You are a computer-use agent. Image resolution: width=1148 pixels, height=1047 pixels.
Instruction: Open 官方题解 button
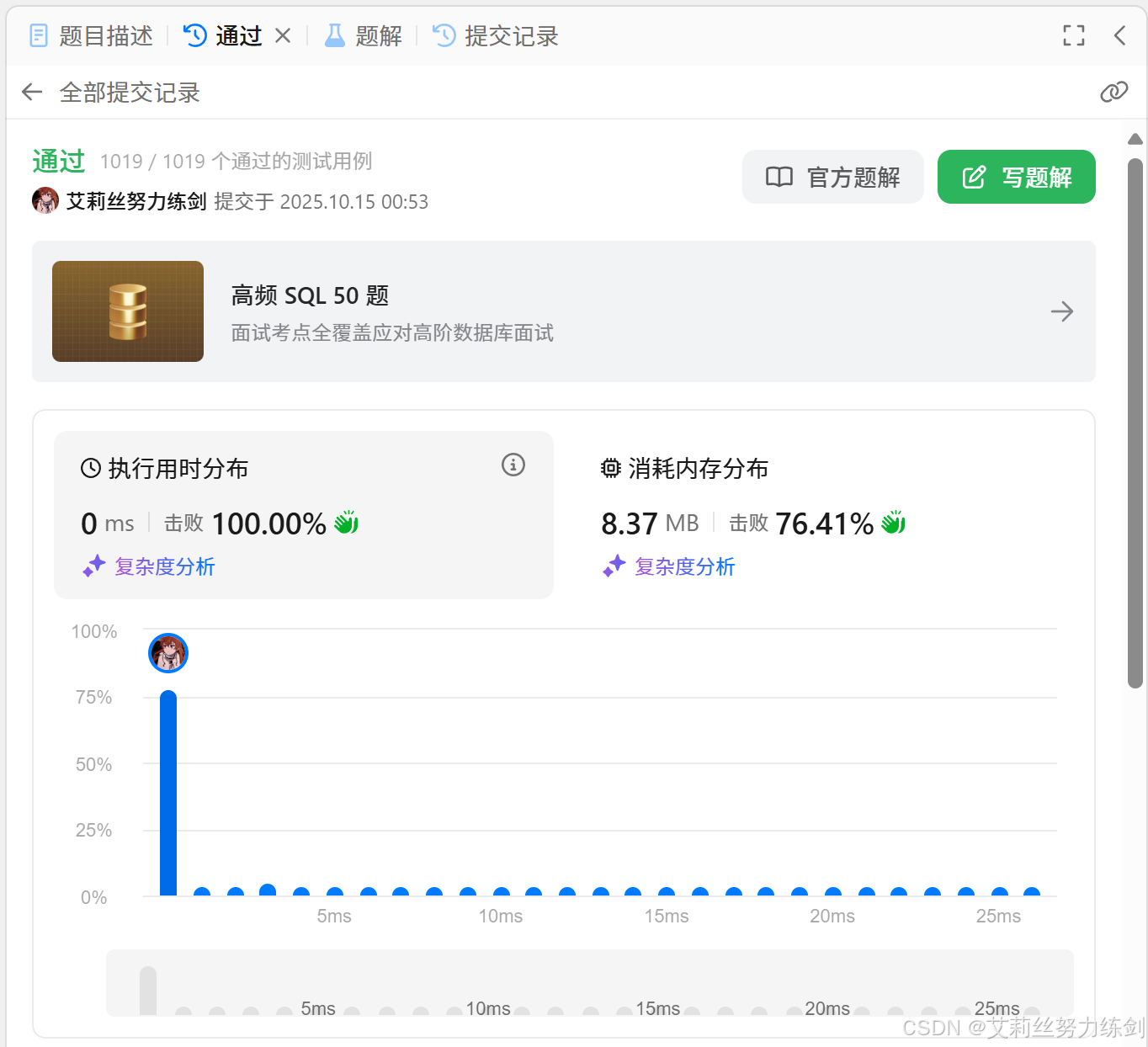[833, 177]
